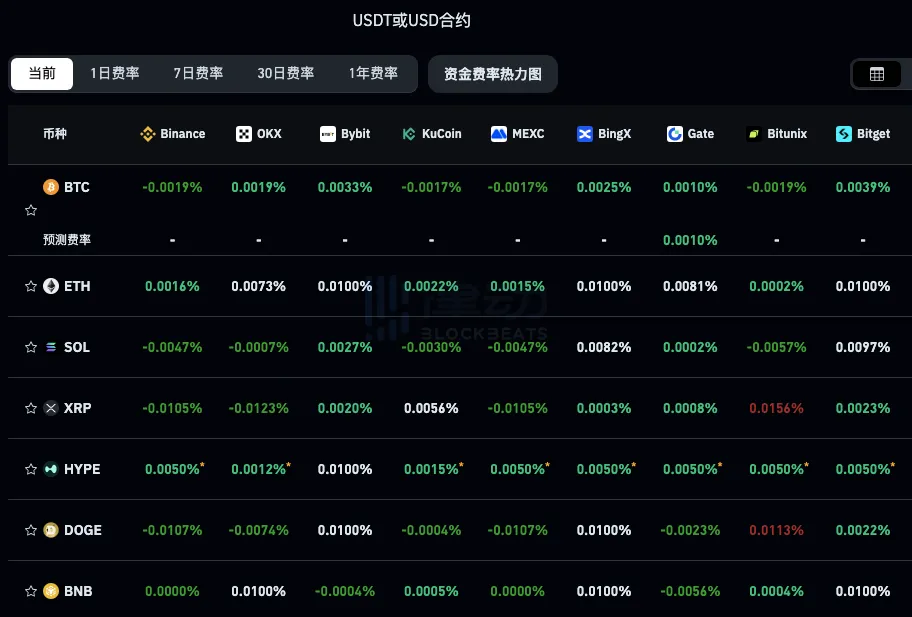This screenshot has height=617, width=912.
Task: Click the Binance exchange logo
Action: point(148,134)
